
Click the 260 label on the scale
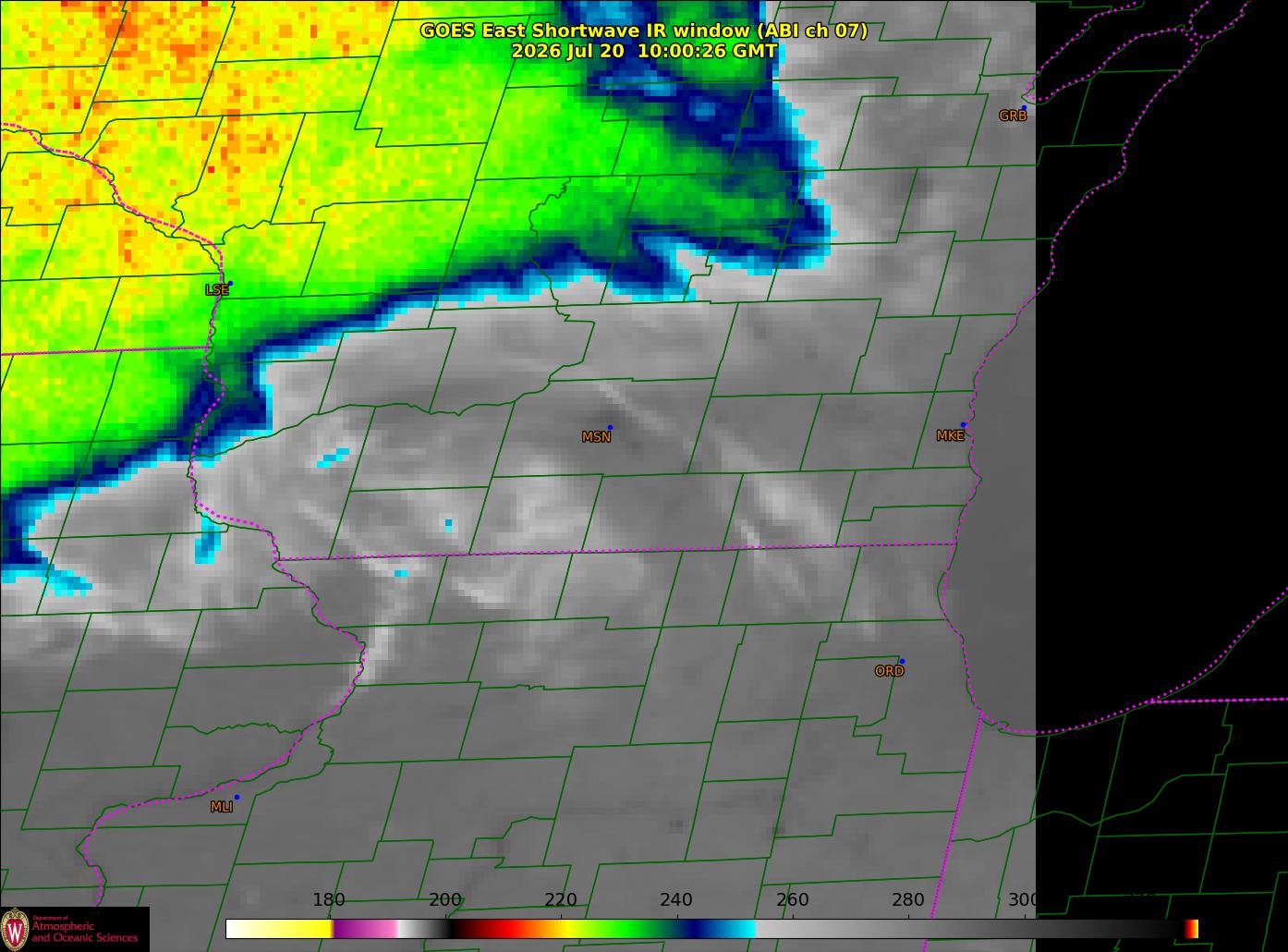[793, 899]
